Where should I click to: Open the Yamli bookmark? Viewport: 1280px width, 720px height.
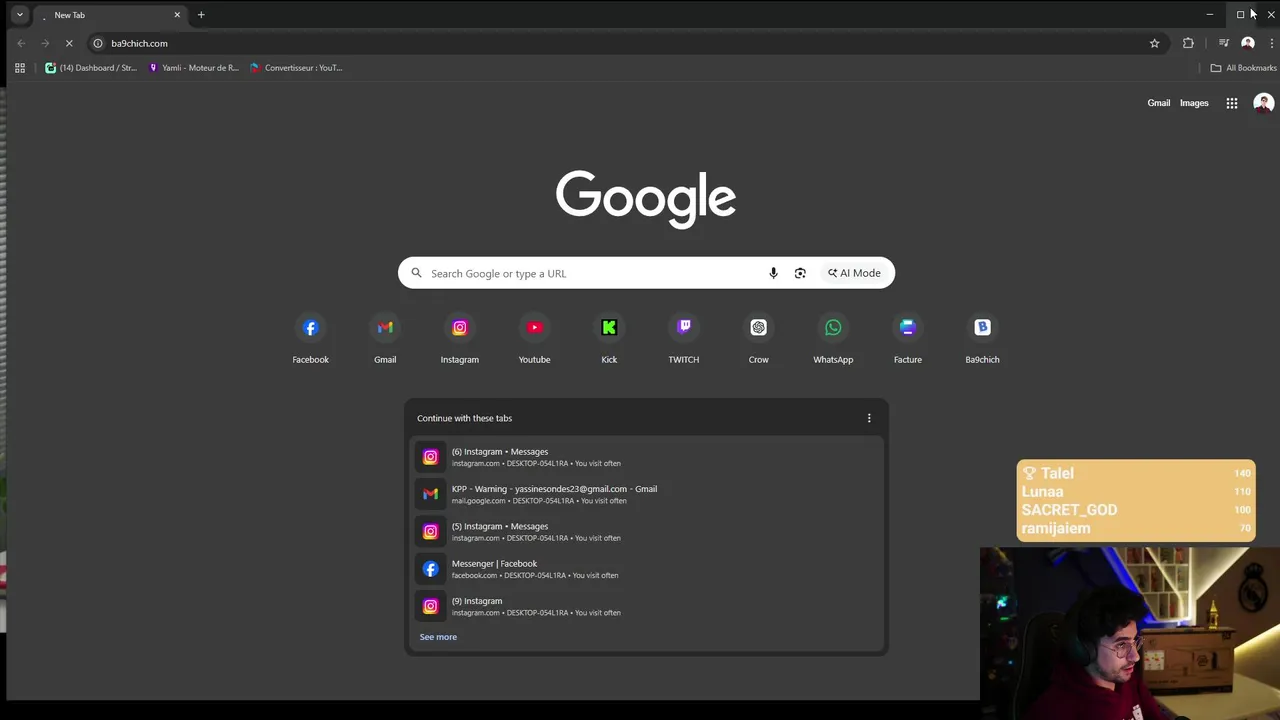click(194, 68)
